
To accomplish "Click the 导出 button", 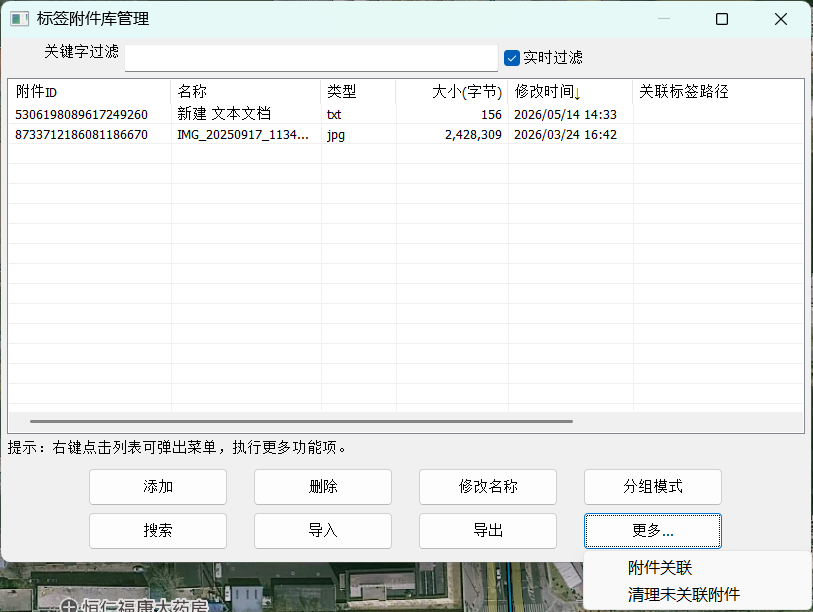I will 488,531.
